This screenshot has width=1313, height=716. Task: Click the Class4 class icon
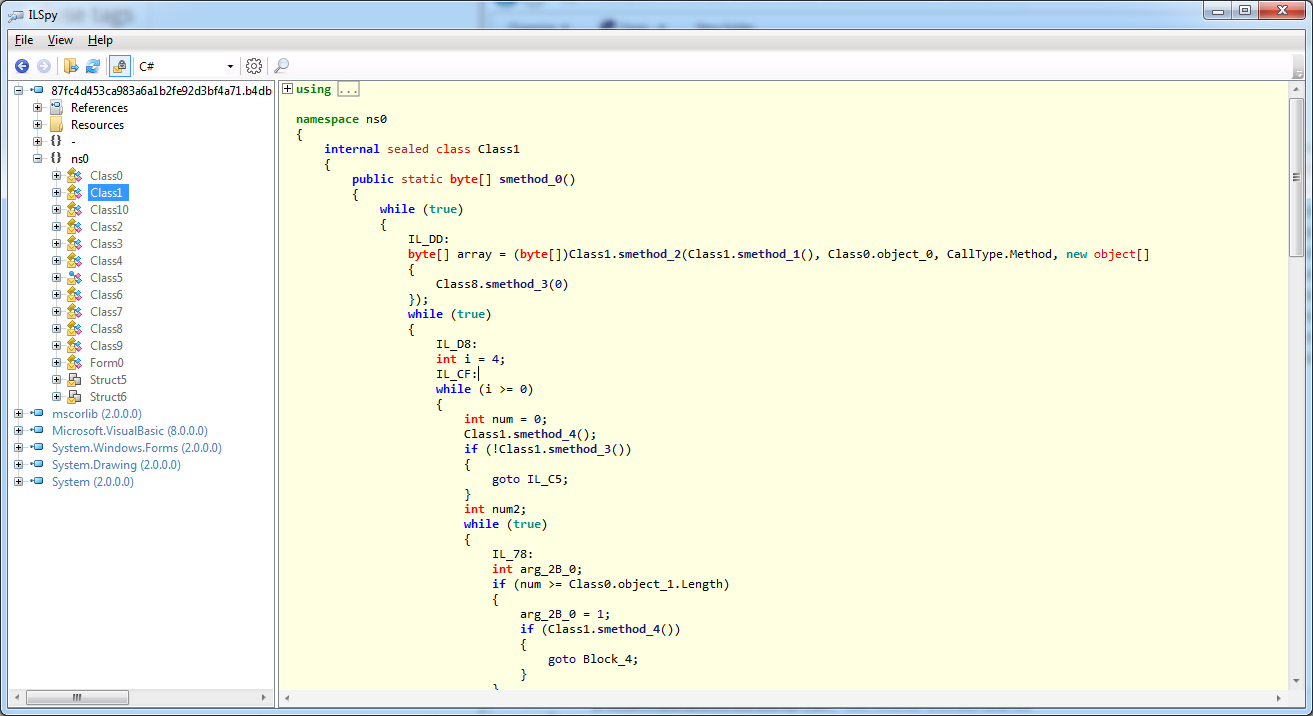[74, 261]
